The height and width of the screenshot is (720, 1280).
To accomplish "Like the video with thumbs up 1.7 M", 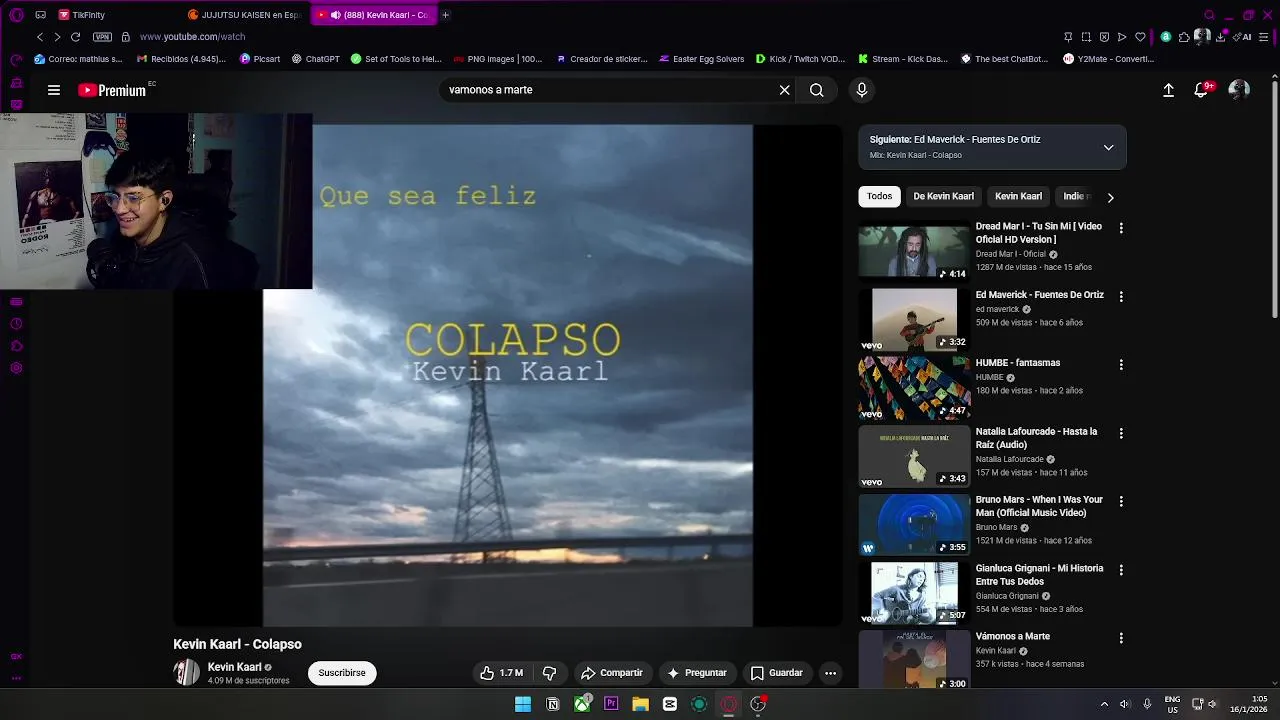I will [501, 673].
